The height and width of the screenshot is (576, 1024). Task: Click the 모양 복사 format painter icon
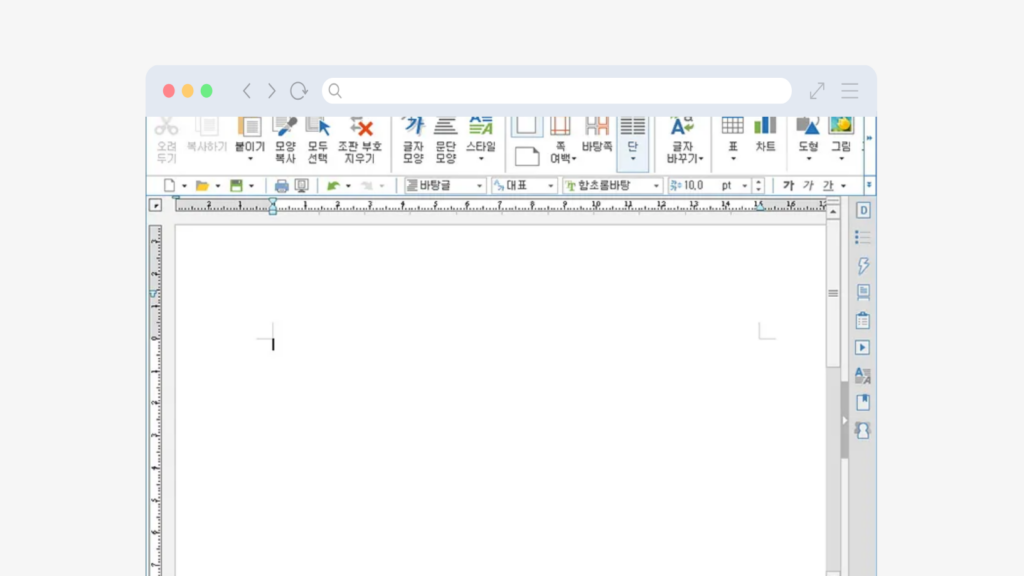pos(285,130)
